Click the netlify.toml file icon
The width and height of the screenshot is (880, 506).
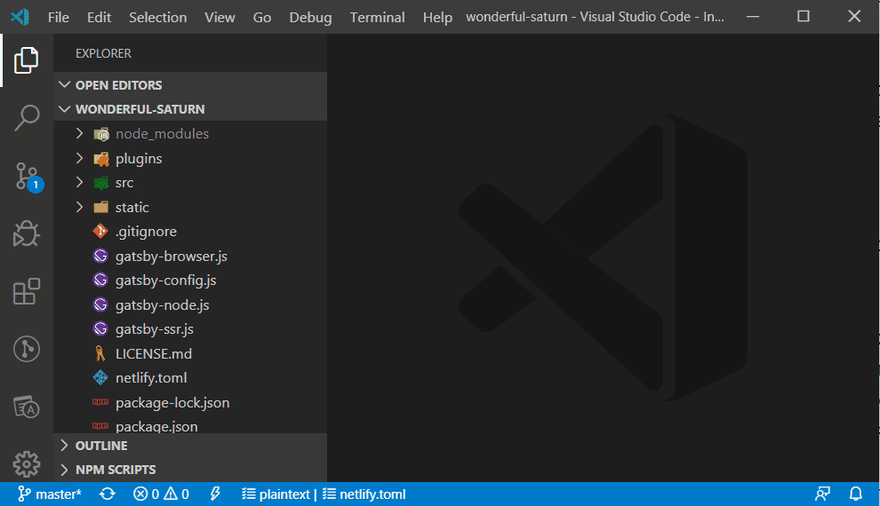(100, 378)
